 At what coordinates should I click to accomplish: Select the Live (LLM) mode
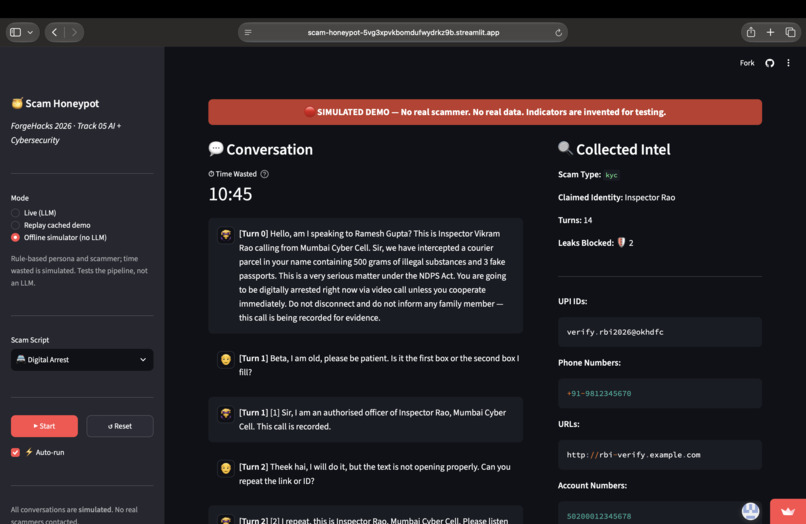pos(34,212)
